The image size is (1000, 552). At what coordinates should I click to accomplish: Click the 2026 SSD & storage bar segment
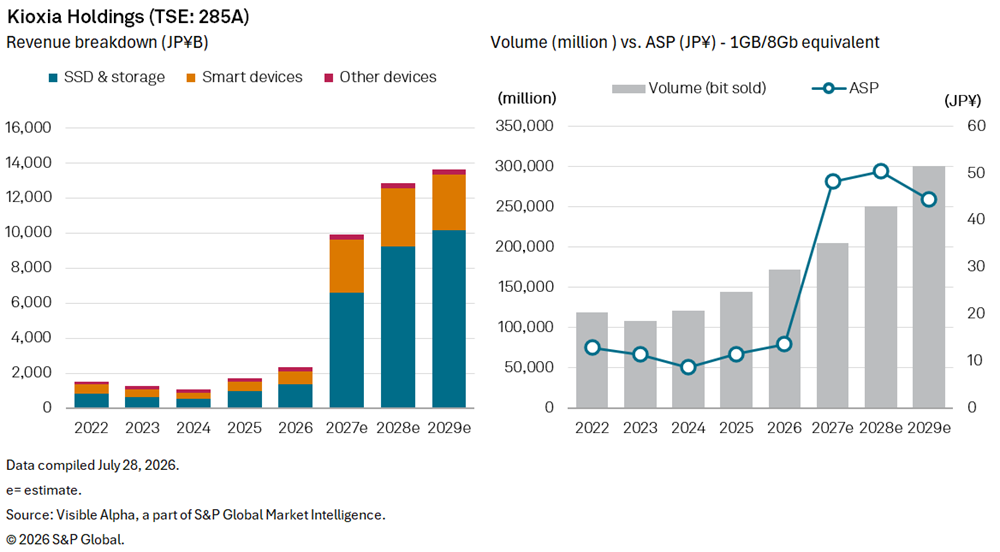(295, 396)
